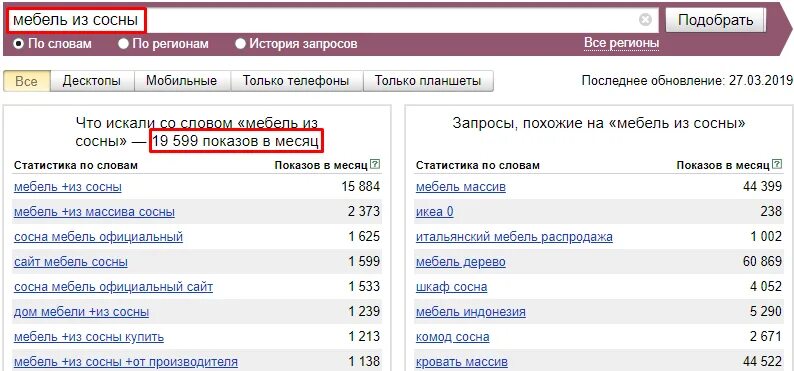Click the value '60 869' impressions
The height and width of the screenshot is (371, 794).
click(762, 262)
